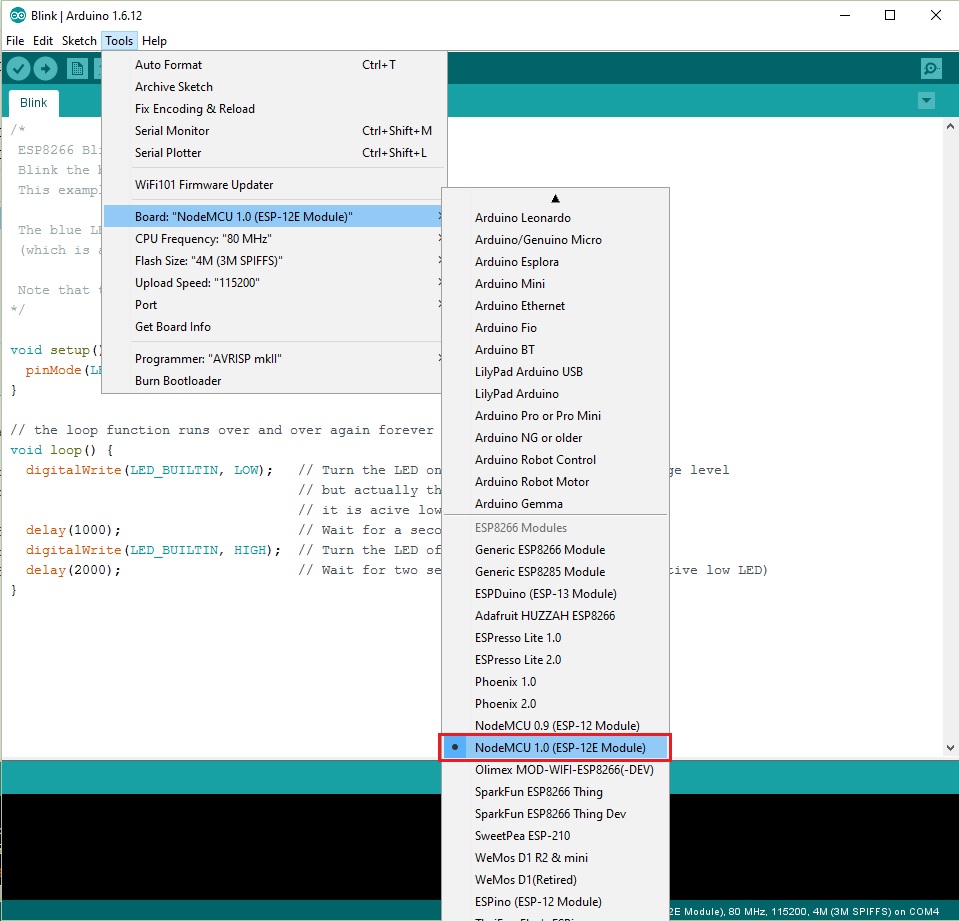Viewport: 959px width, 921px height.
Task: Select SparkFun ESP8266 Thing Dev
Action: point(555,814)
